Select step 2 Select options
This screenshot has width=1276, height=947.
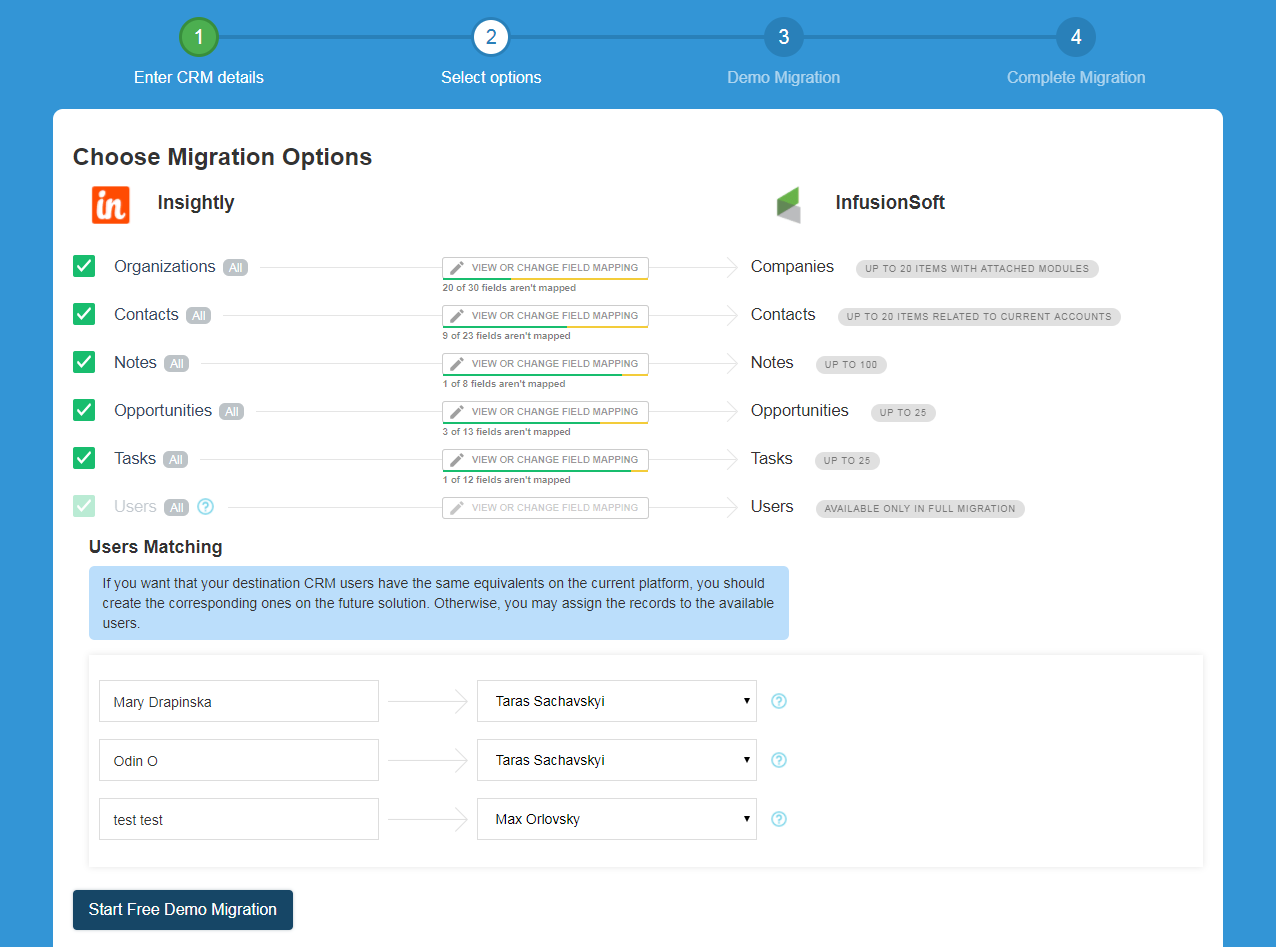click(x=491, y=38)
